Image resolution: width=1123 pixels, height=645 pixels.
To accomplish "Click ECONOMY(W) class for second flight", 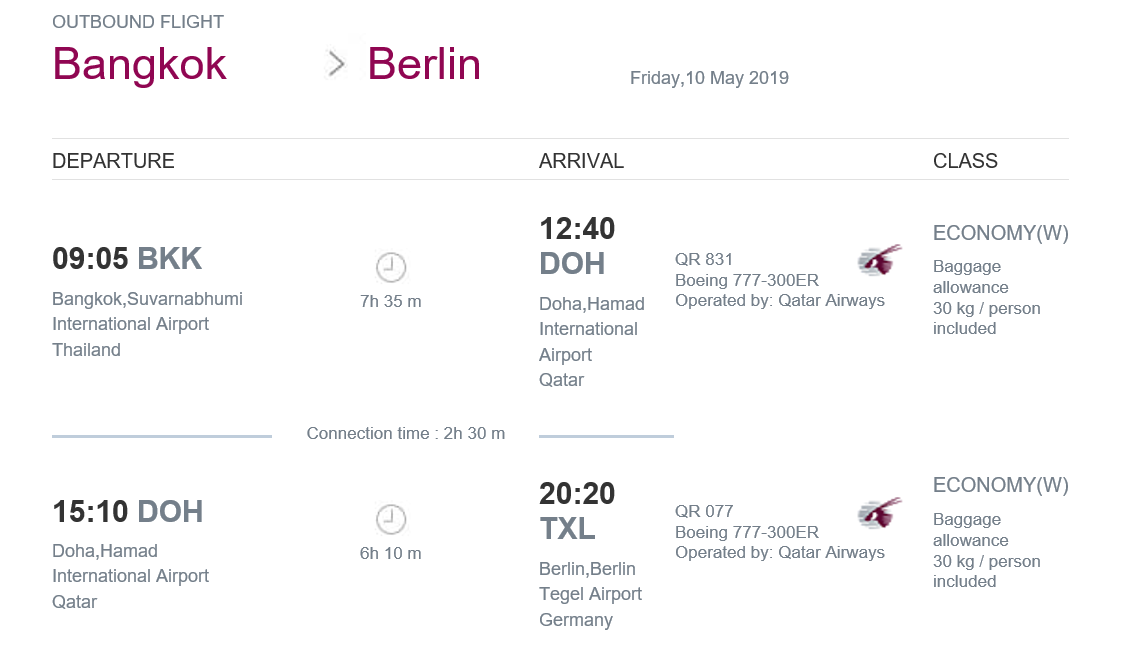I will [1001, 485].
